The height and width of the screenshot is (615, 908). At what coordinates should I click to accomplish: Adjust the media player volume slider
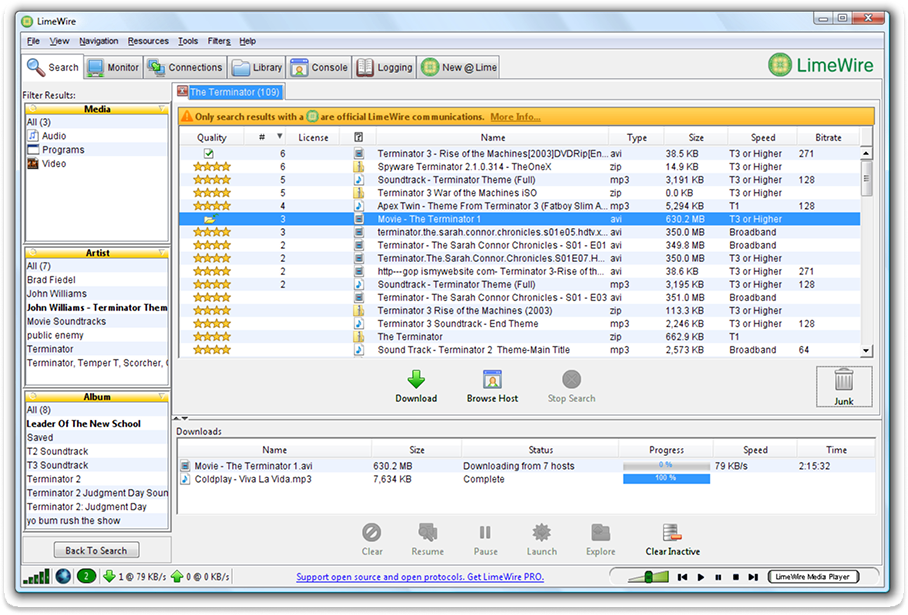pos(649,577)
